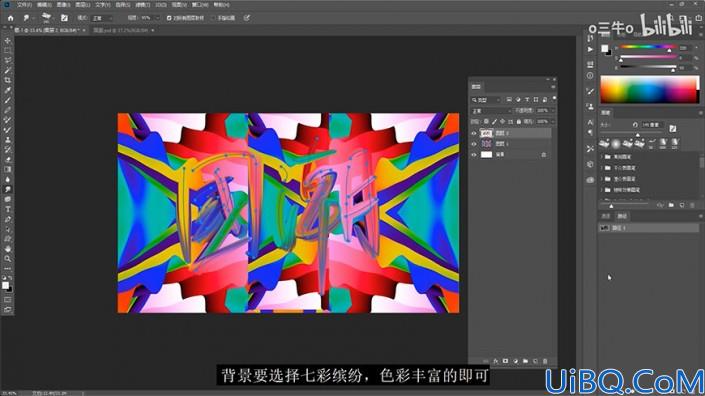Screen dimensions: 705x396
Task: Toggle layer filtering switch in Layers panel
Action: click(554, 98)
